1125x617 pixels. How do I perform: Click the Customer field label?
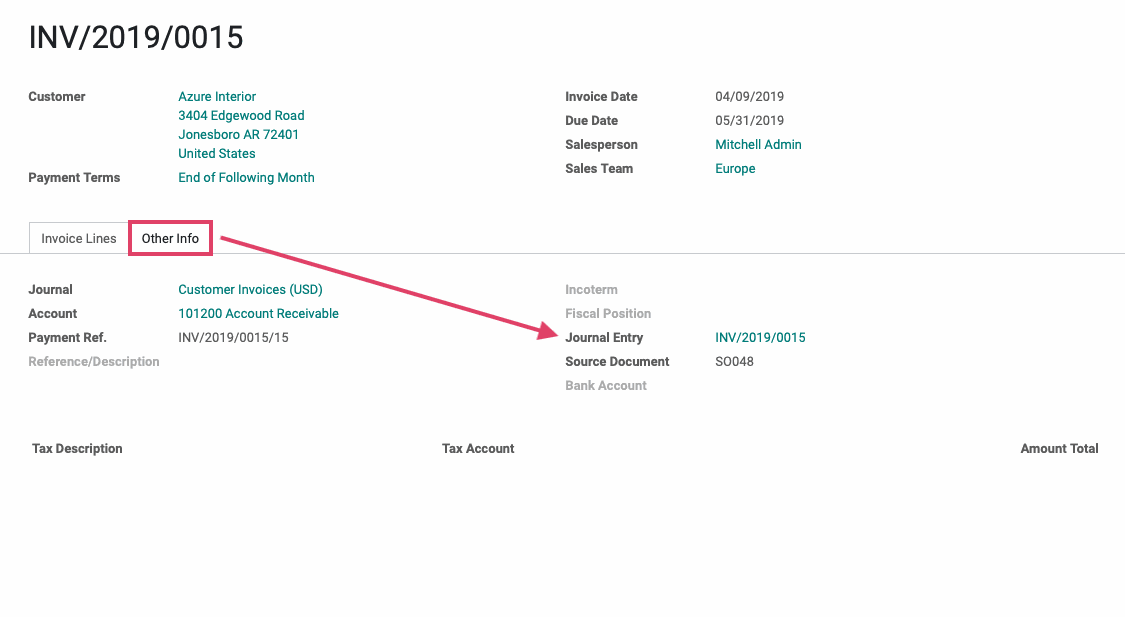(x=57, y=96)
